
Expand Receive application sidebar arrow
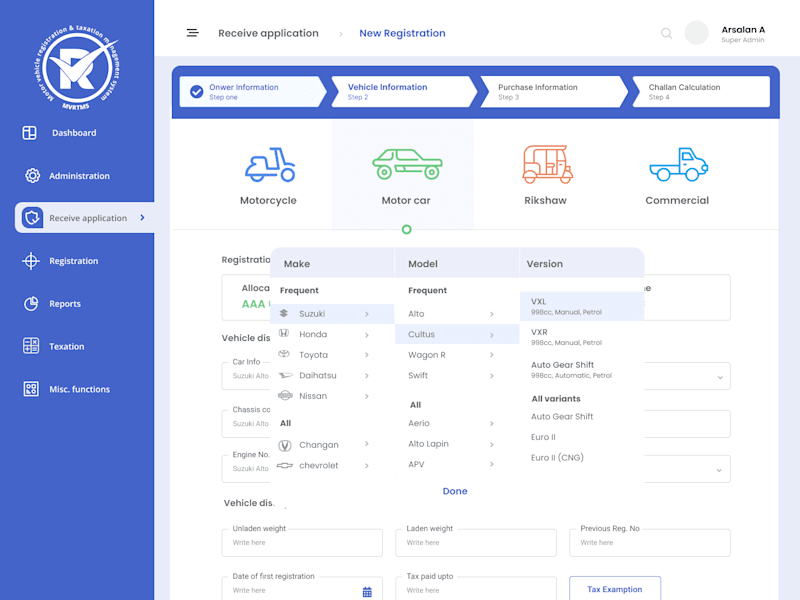tap(142, 218)
